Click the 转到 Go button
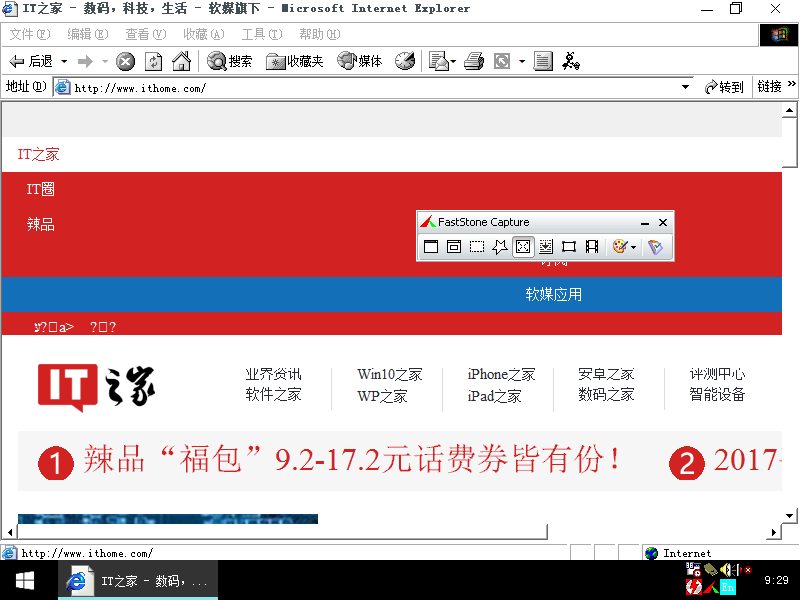This screenshot has height=600, width=800. click(x=724, y=87)
